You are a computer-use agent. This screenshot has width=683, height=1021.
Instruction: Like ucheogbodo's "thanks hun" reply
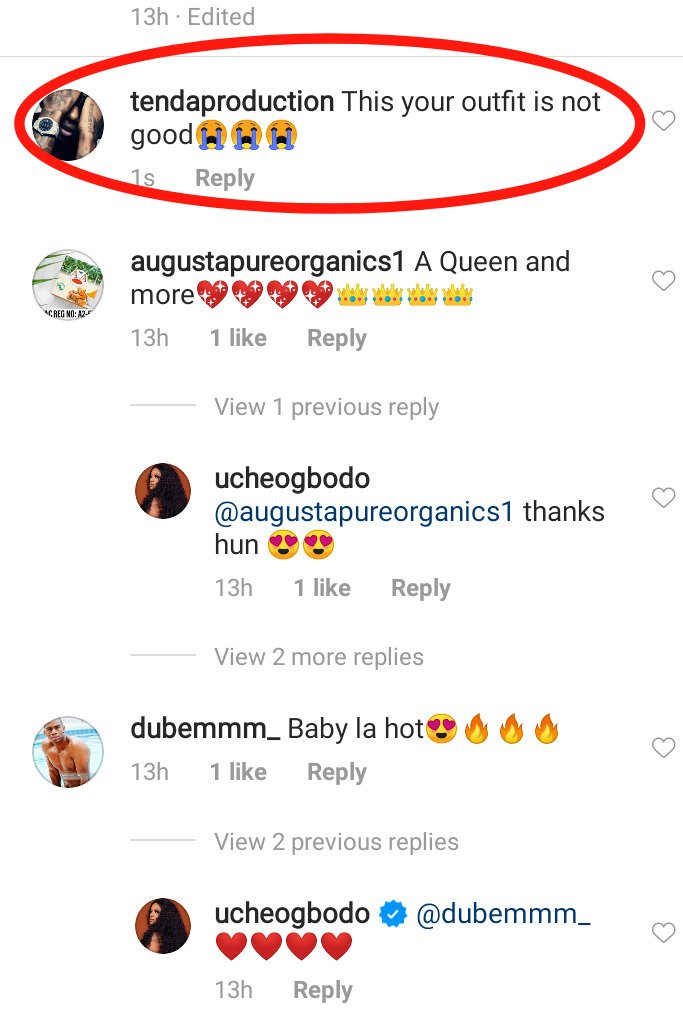coord(663,497)
